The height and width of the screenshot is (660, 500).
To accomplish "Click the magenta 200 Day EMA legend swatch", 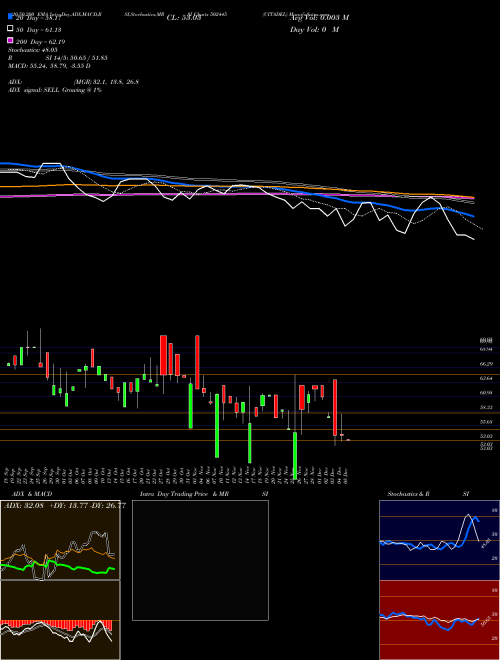I will pos(10,41).
